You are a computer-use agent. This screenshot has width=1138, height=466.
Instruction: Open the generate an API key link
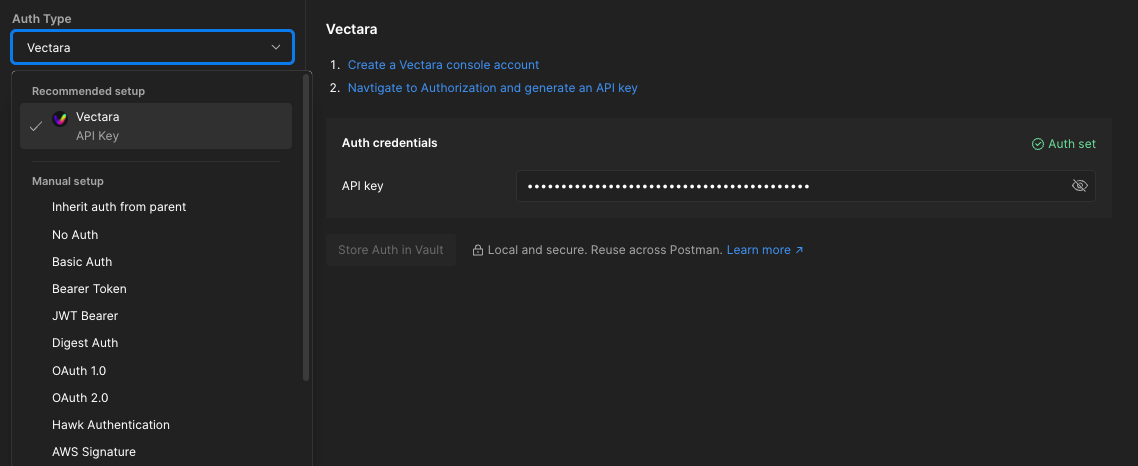coord(492,88)
